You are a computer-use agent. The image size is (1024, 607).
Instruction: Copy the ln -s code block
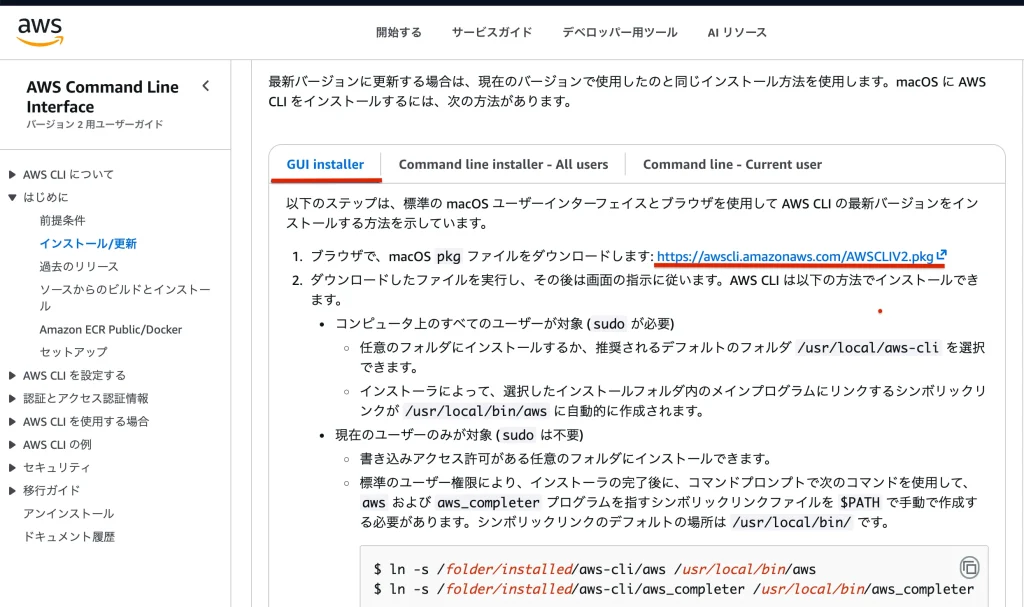(x=968, y=567)
